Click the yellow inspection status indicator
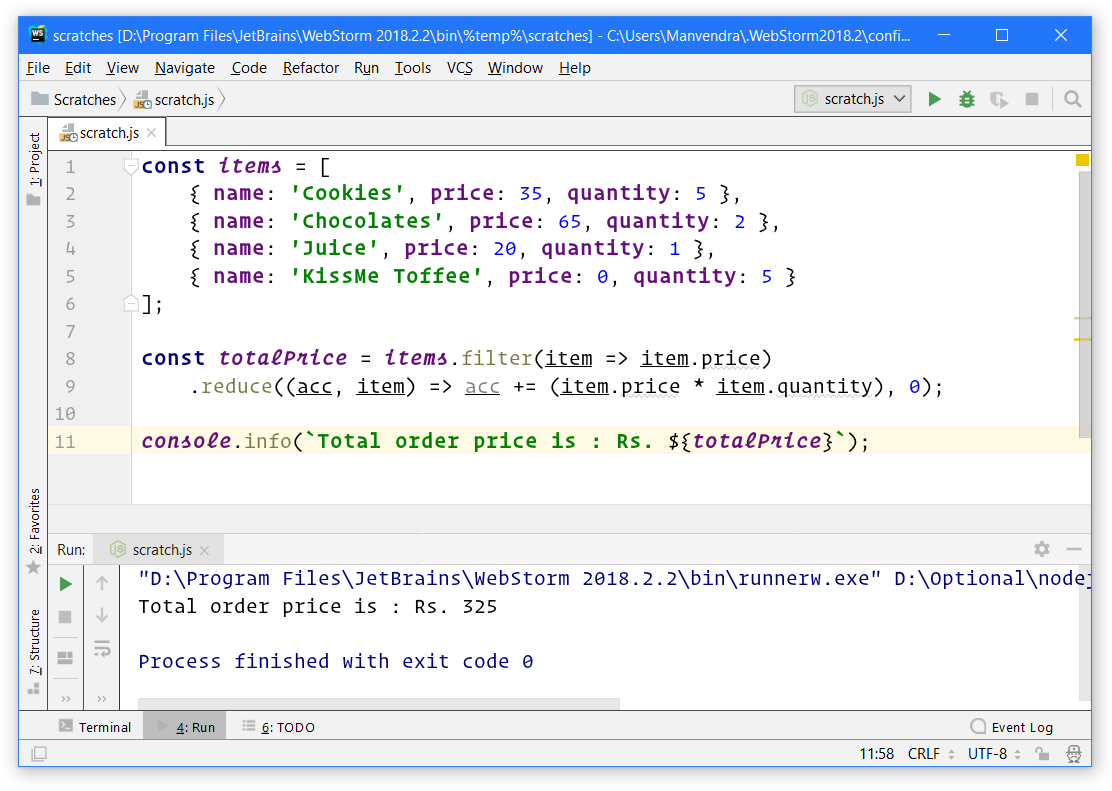Screen dimensions: 1112x791 pyautogui.click(x=1082, y=160)
